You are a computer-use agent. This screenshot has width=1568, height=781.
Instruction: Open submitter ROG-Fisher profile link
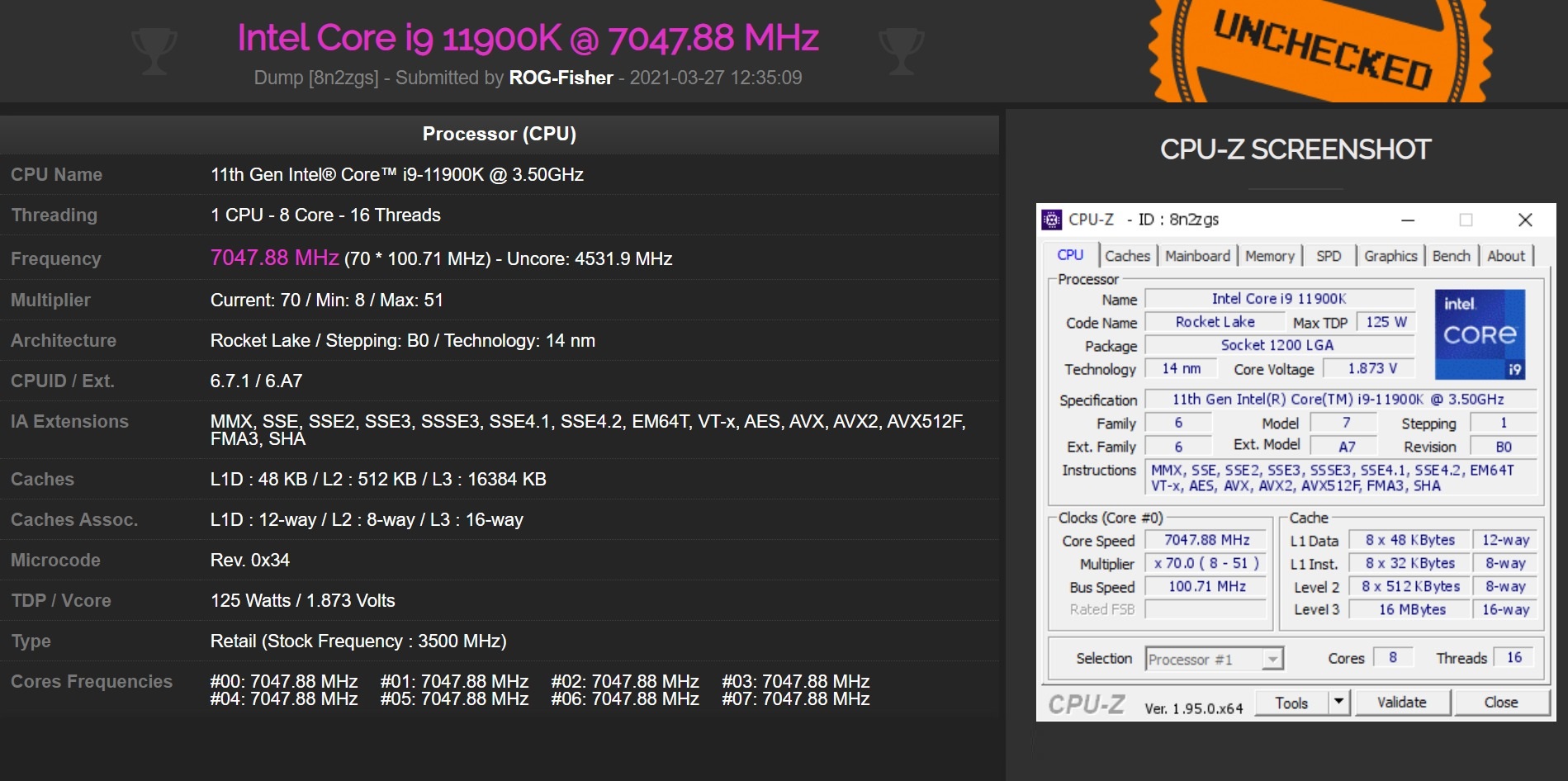[x=561, y=78]
